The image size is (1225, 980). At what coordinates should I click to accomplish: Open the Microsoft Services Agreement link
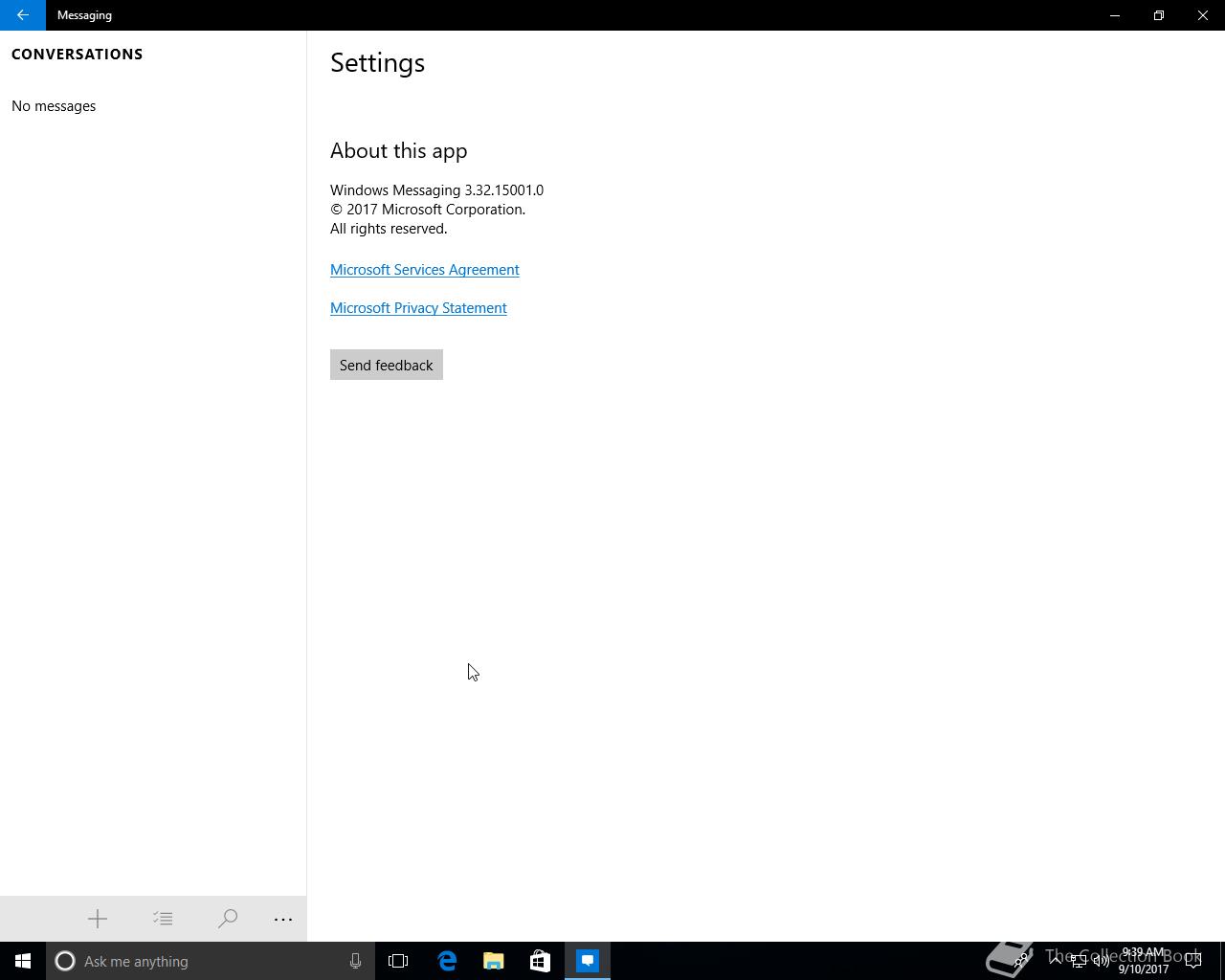coord(425,270)
